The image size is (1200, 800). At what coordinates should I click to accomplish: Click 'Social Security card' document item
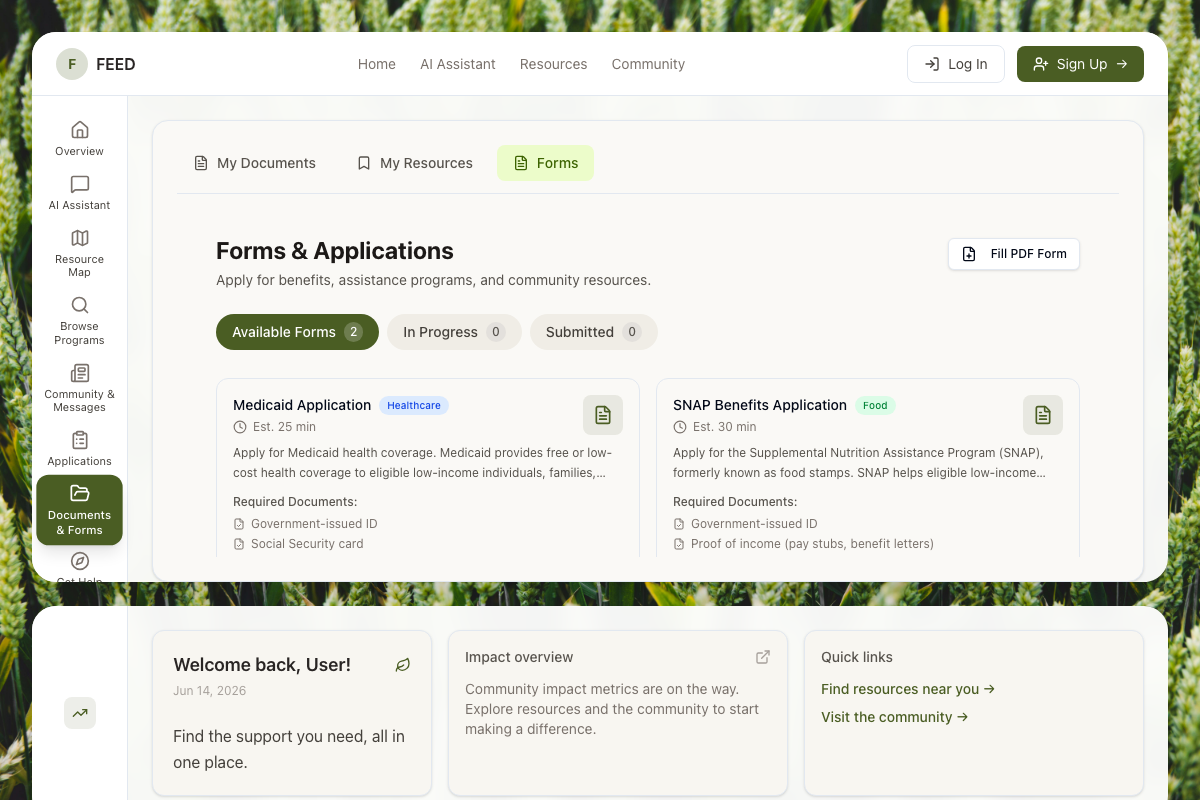point(307,544)
